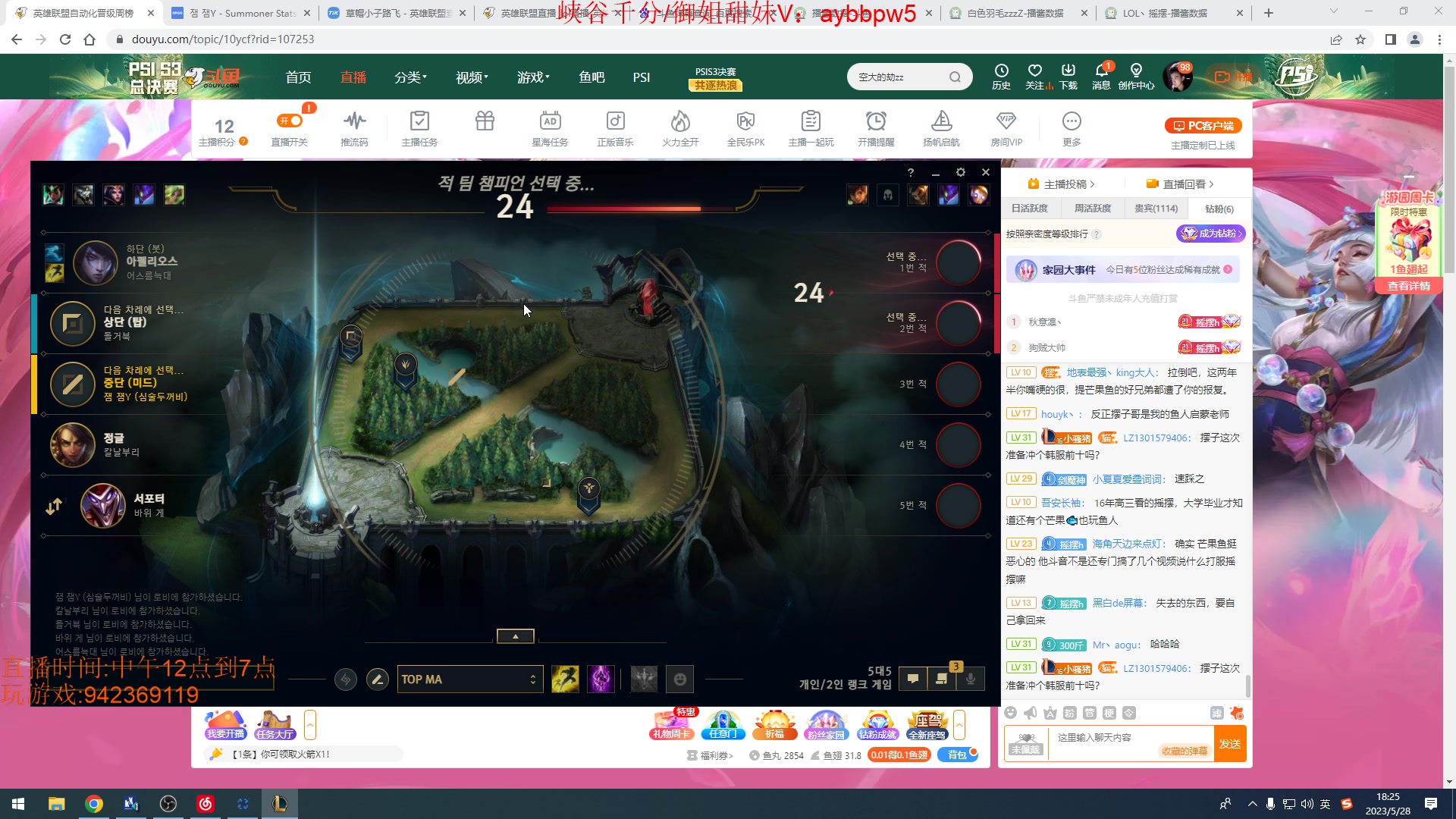Viewport: 1456px width, 819px height.
Task: Select the Flash summoner spell icon
Action: point(565,679)
